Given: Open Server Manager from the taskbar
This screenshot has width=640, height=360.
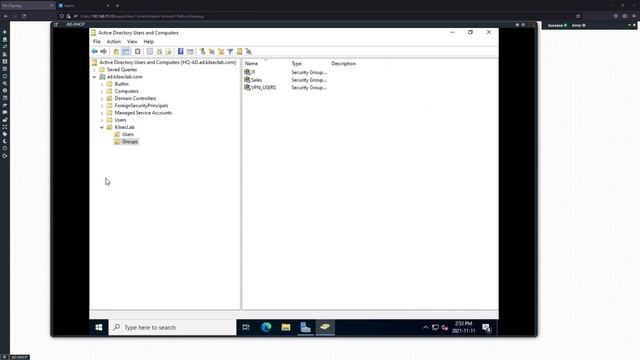Looking at the screenshot, I should click(x=305, y=327).
